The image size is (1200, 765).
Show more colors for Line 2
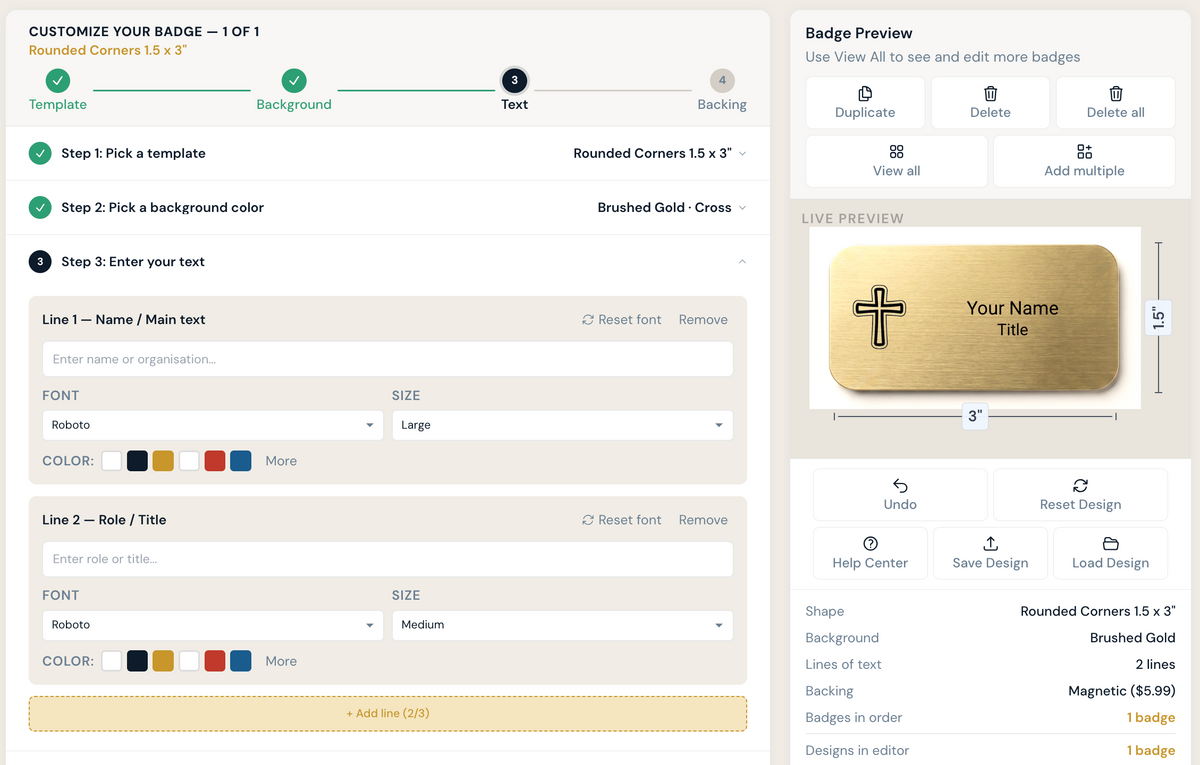(281, 661)
